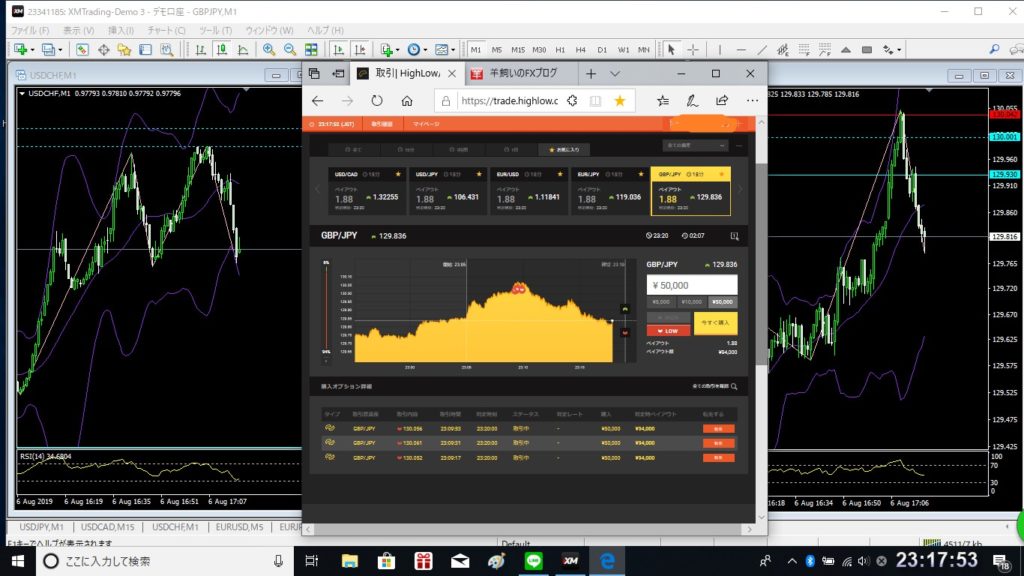Screen dimensions: 1024x576
Task: Open the asset filter dropdown on HighLow
Action: pyautogui.click(x=700, y=145)
